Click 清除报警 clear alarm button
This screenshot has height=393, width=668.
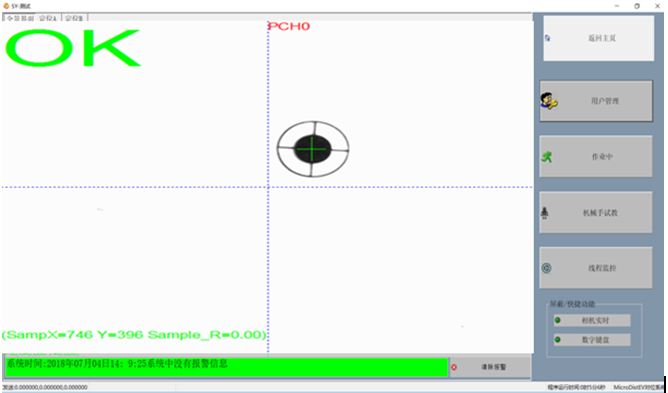click(x=490, y=367)
